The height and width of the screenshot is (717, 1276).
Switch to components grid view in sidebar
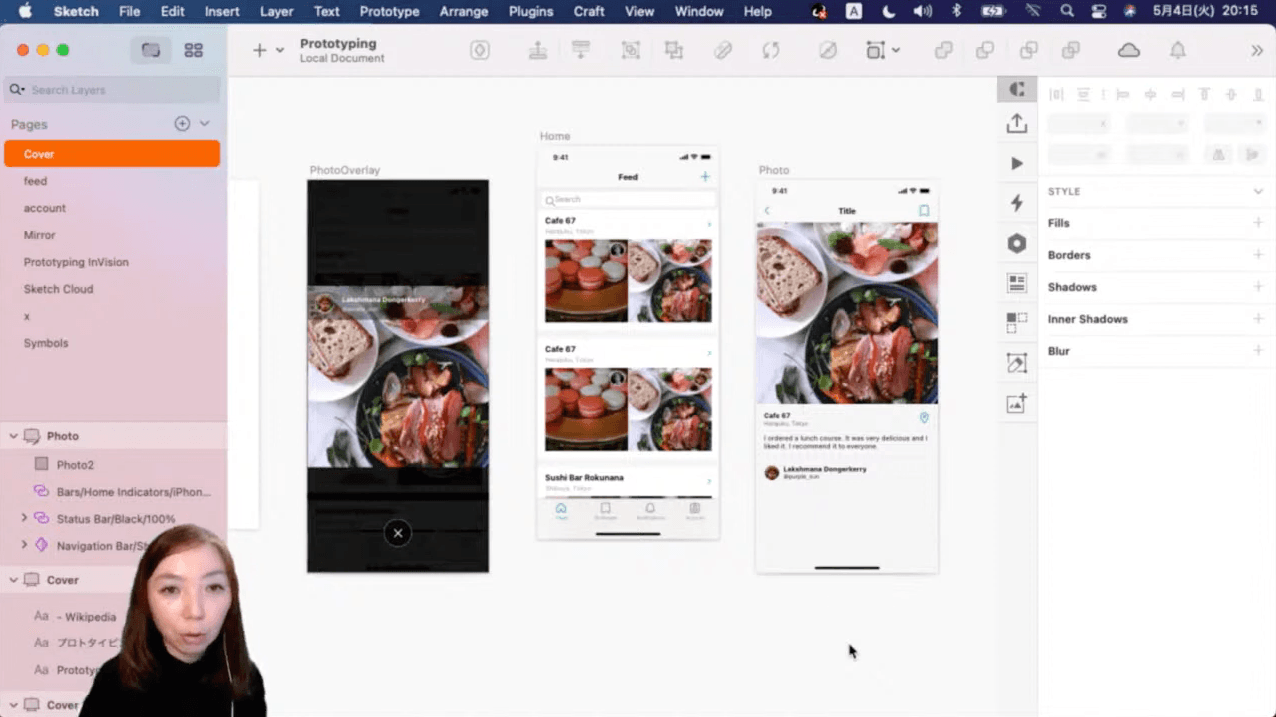coord(194,50)
